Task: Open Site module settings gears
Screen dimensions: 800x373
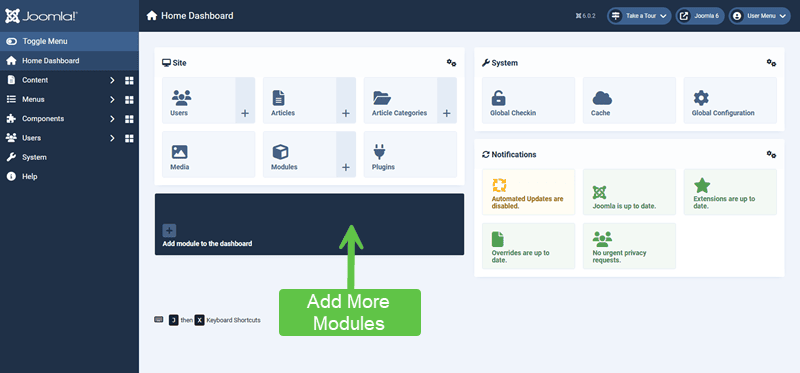Action: tap(451, 63)
